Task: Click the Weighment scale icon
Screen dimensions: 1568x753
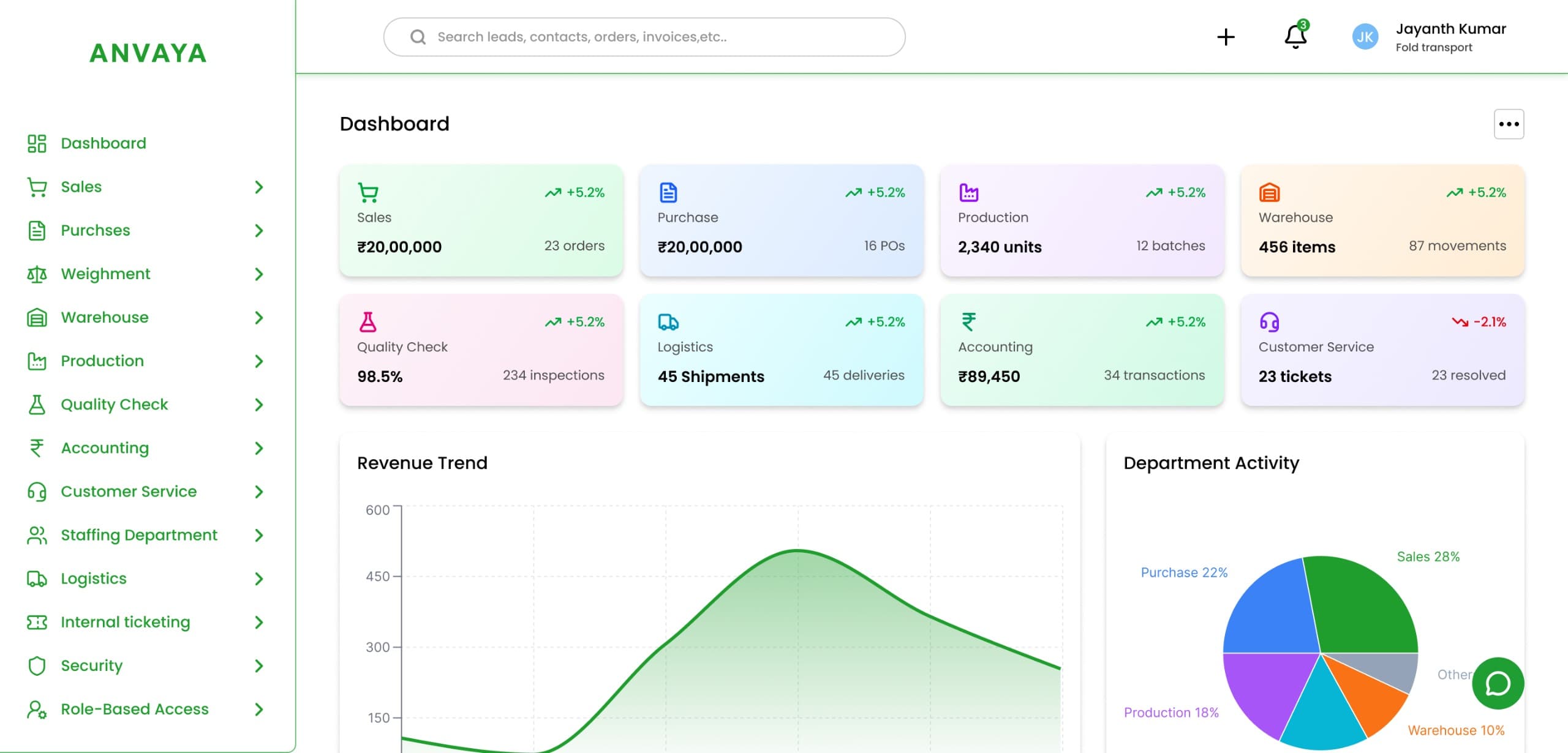Action: tap(36, 274)
